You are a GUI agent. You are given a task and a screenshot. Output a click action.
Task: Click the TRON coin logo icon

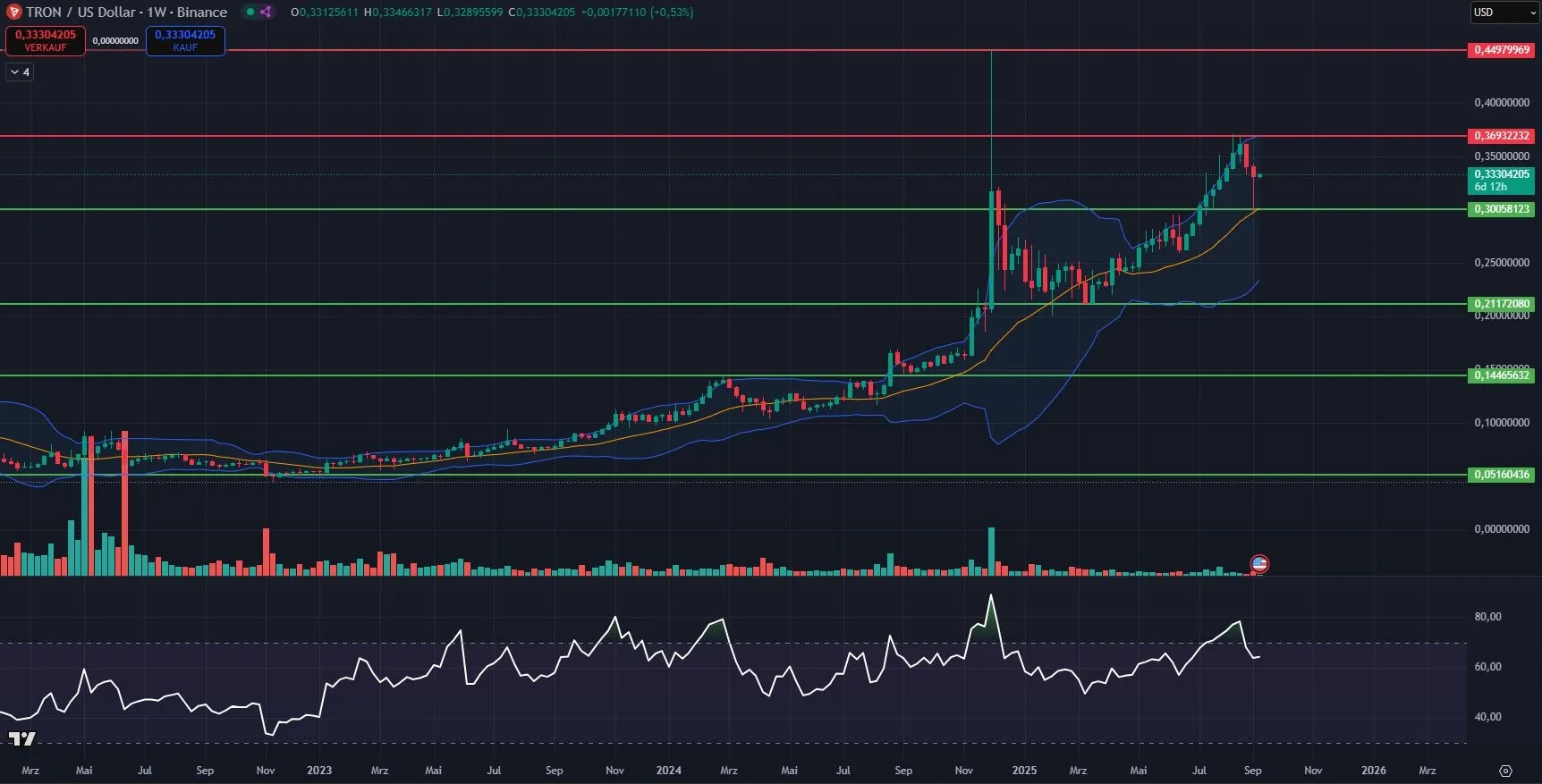pos(13,12)
